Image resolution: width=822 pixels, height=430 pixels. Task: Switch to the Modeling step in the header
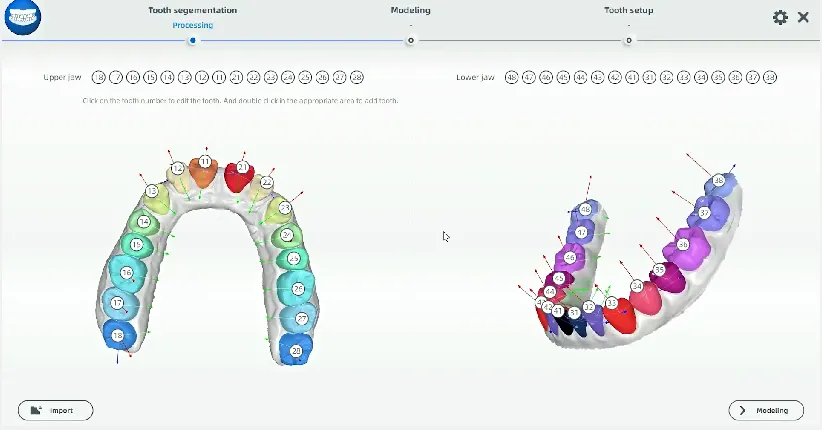410,11
